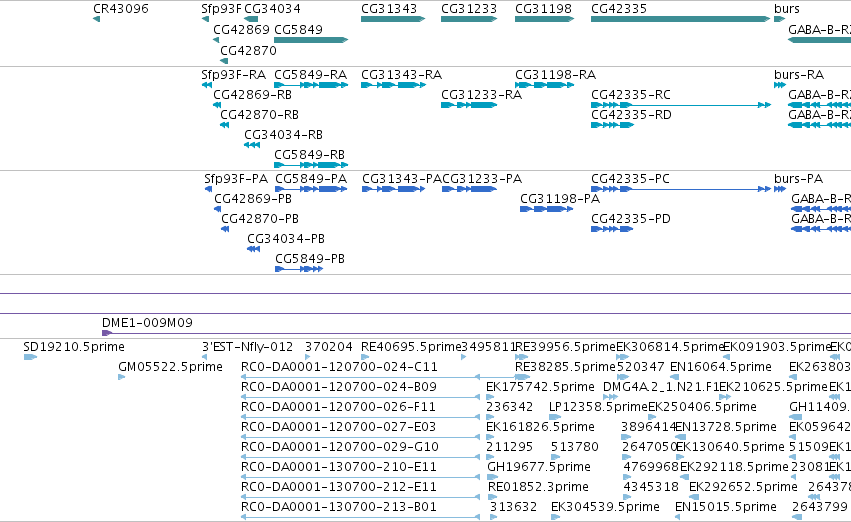This screenshot has height=522, width=851.
Task: Select the CG42870 gene label
Action: pyautogui.click(x=249, y=50)
